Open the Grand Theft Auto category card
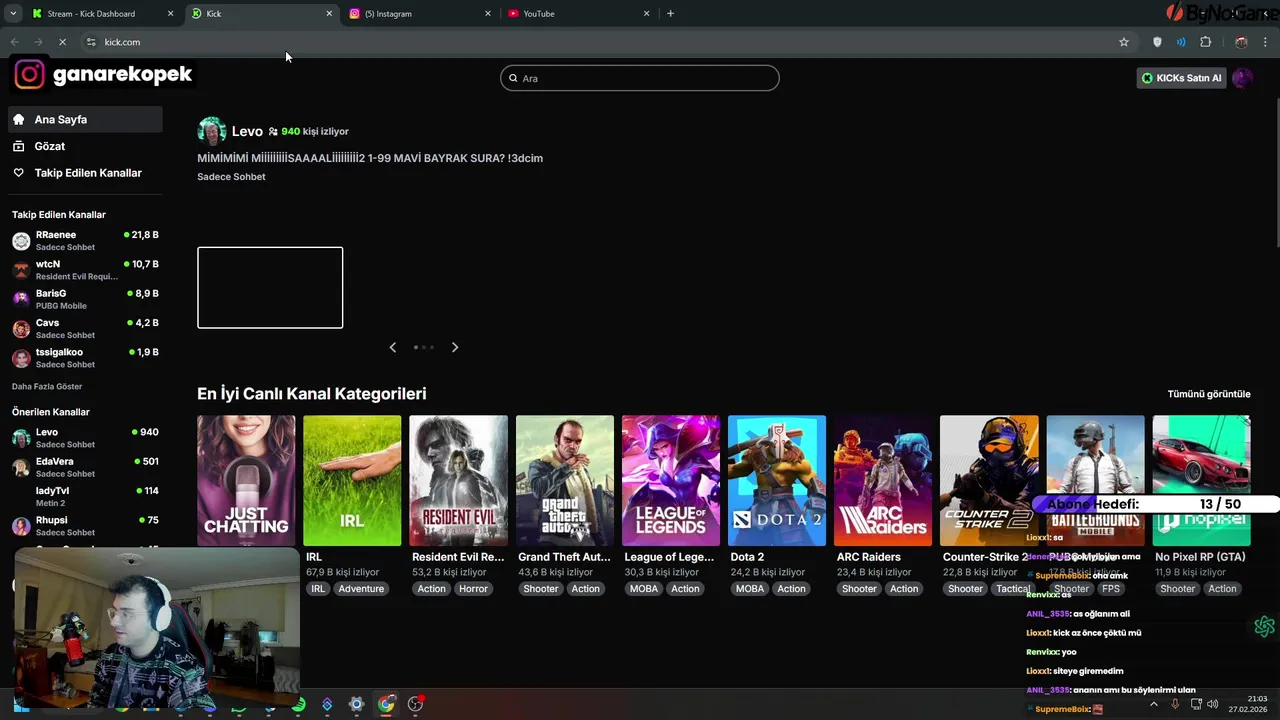 (565, 480)
